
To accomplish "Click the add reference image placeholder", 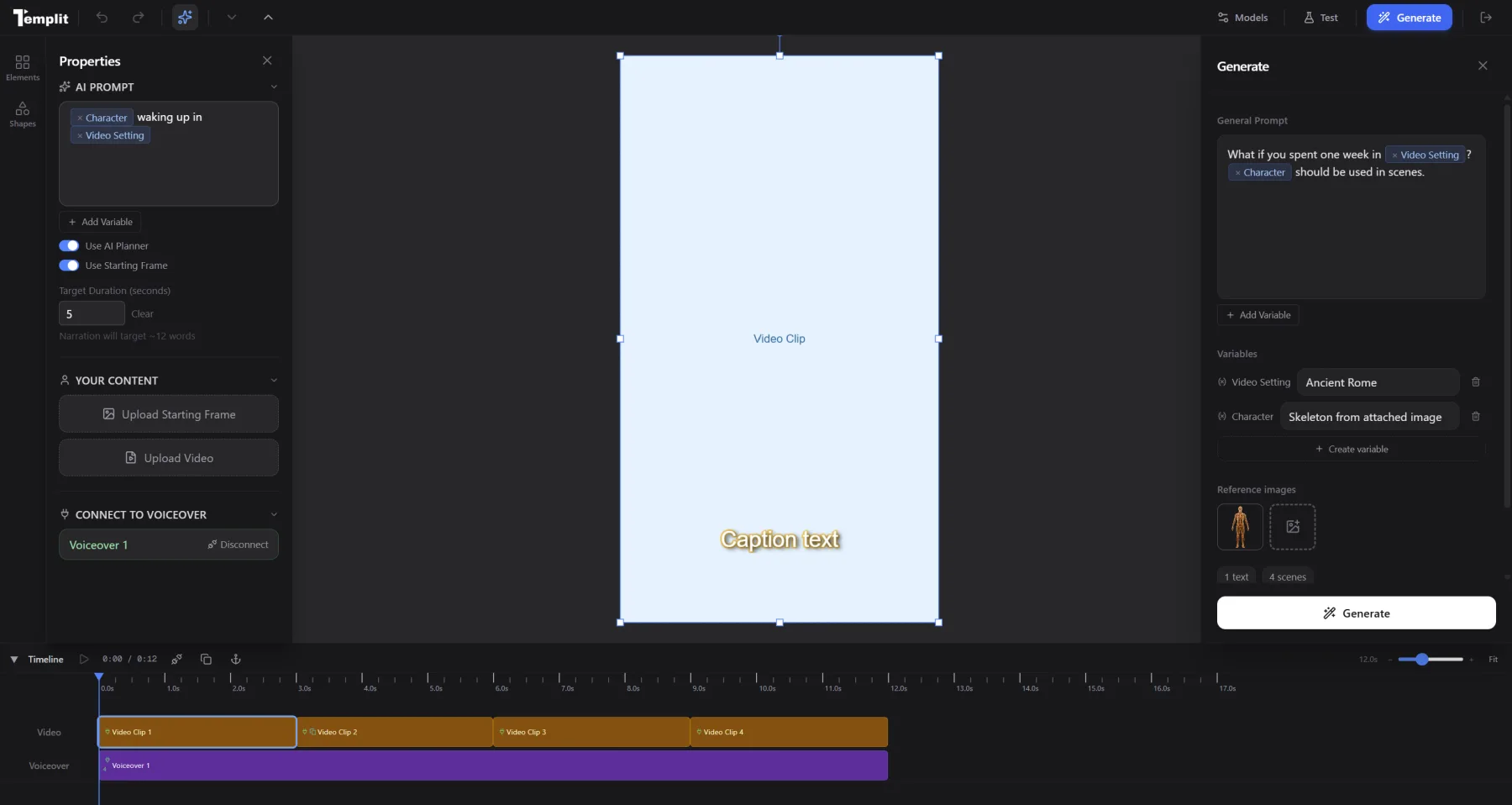I will point(1293,527).
